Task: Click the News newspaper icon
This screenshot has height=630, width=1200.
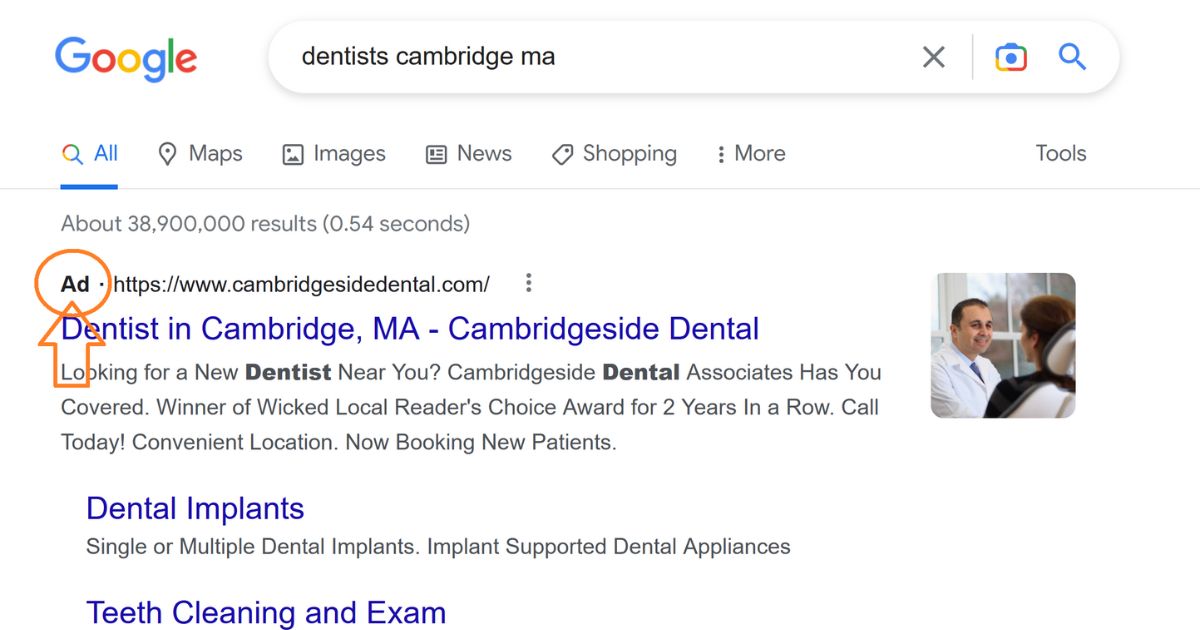Action: [437, 154]
